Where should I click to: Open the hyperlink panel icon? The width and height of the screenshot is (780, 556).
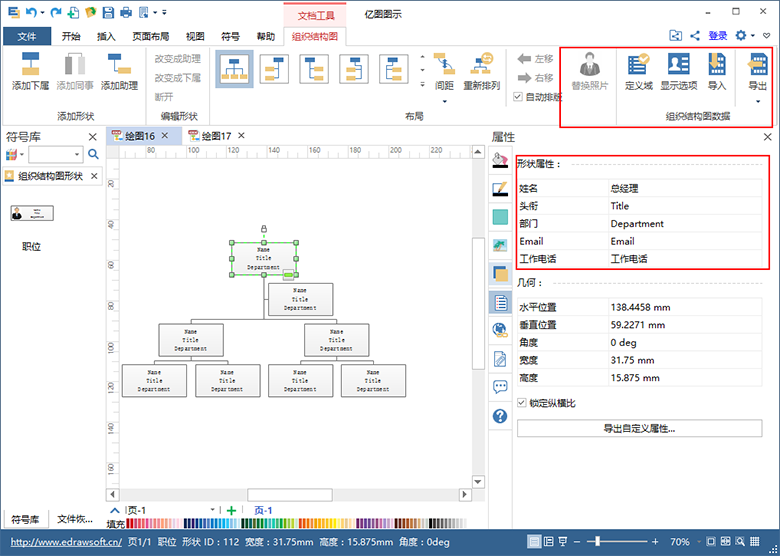[500, 330]
